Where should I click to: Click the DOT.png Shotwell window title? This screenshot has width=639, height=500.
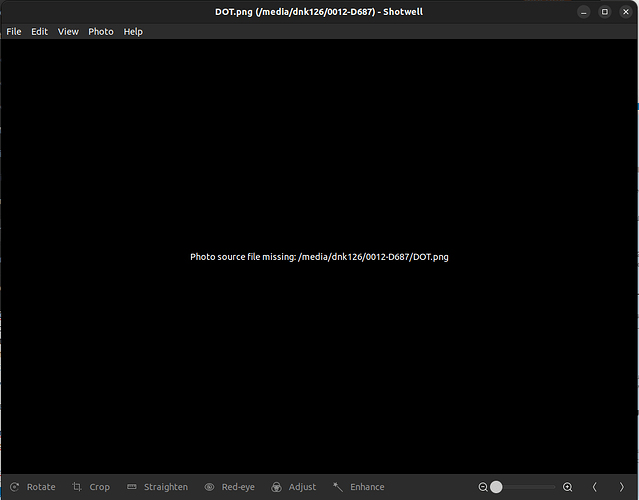point(319,12)
